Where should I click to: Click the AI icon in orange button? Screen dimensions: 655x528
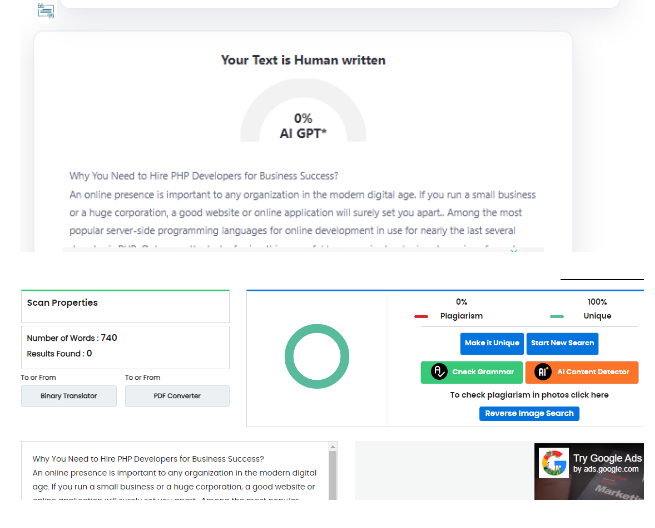543,372
